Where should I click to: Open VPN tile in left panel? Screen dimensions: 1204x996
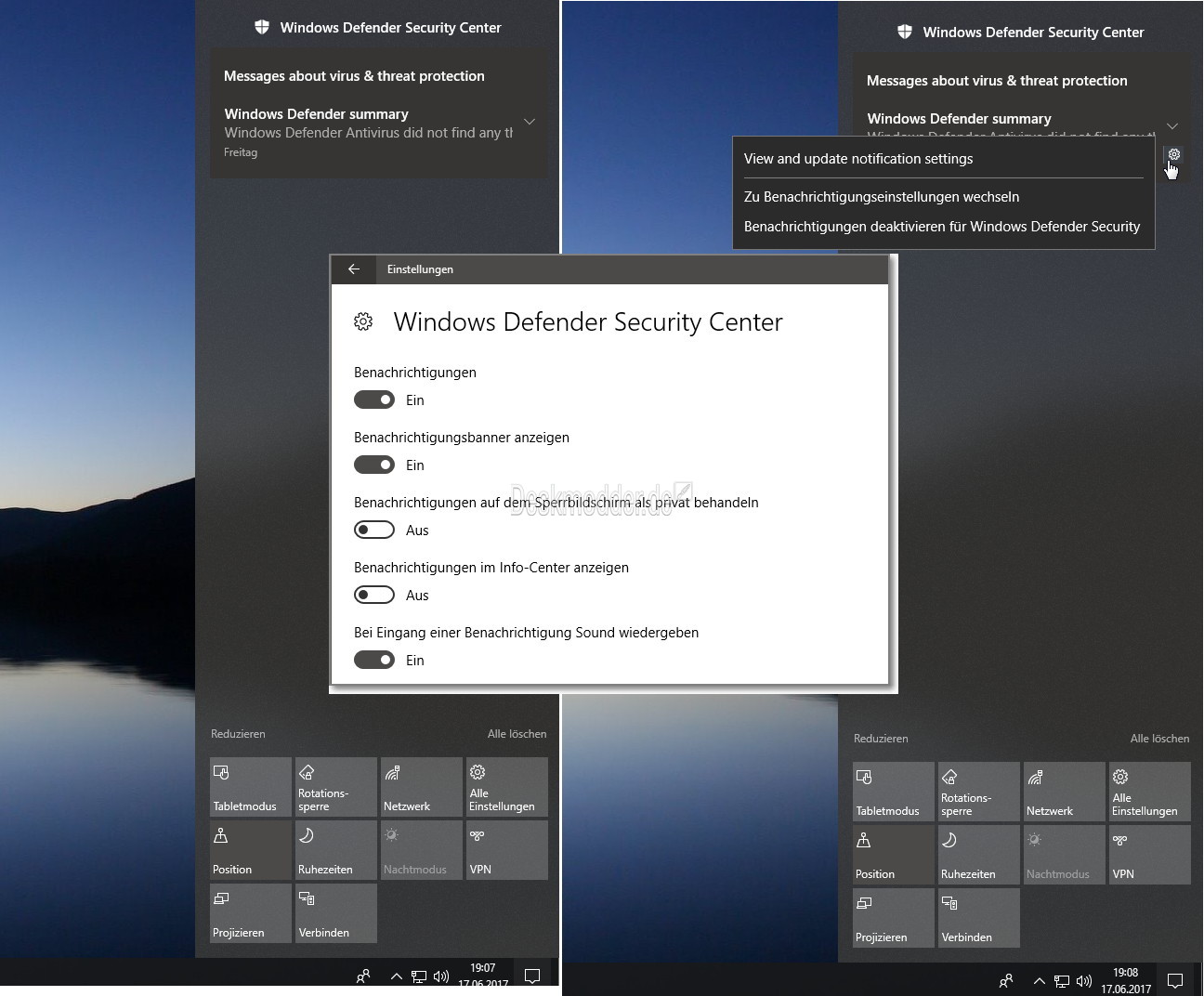(x=507, y=850)
